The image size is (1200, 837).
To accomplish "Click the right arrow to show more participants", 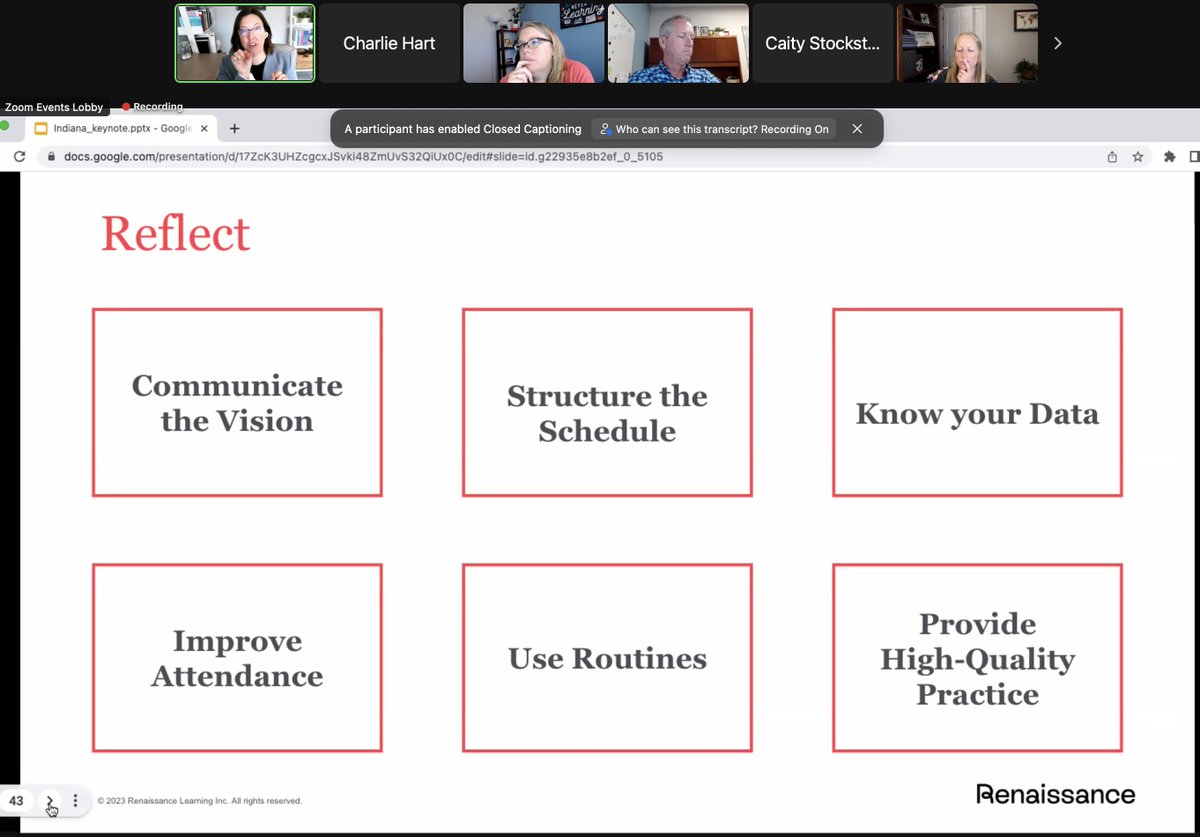I will [x=1057, y=43].
